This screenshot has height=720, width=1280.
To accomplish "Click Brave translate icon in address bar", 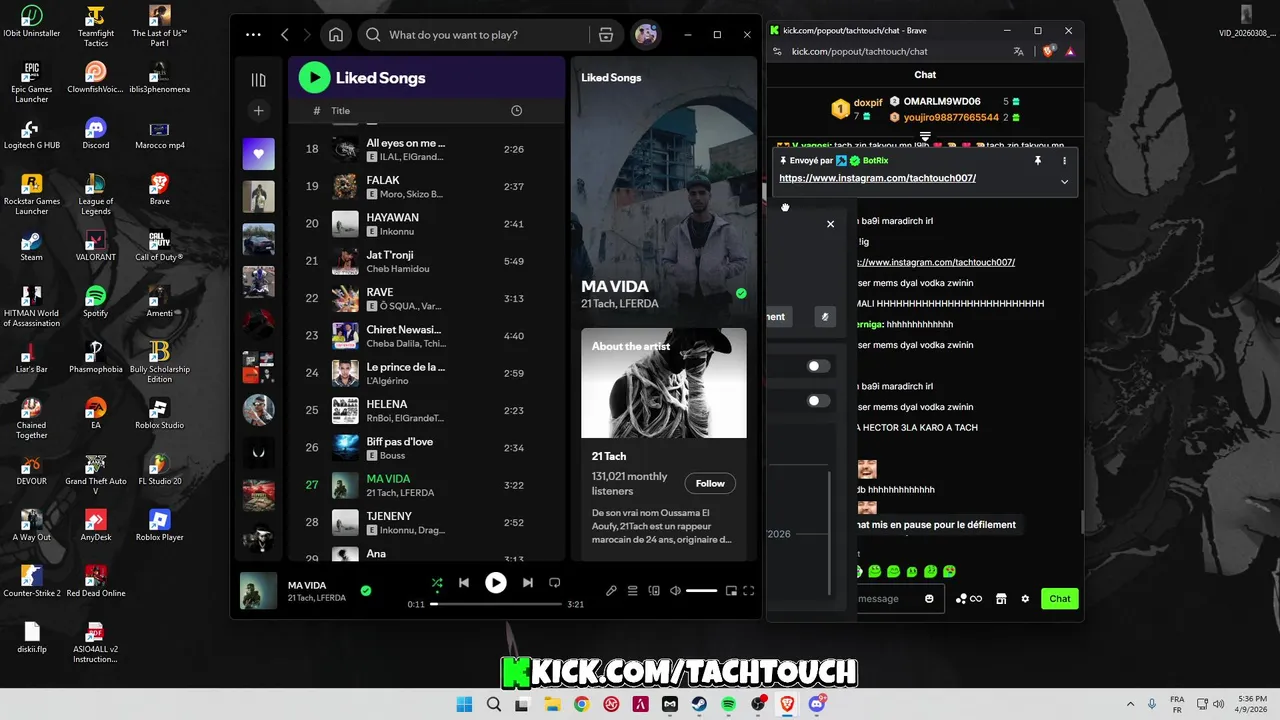I will (1018, 51).
